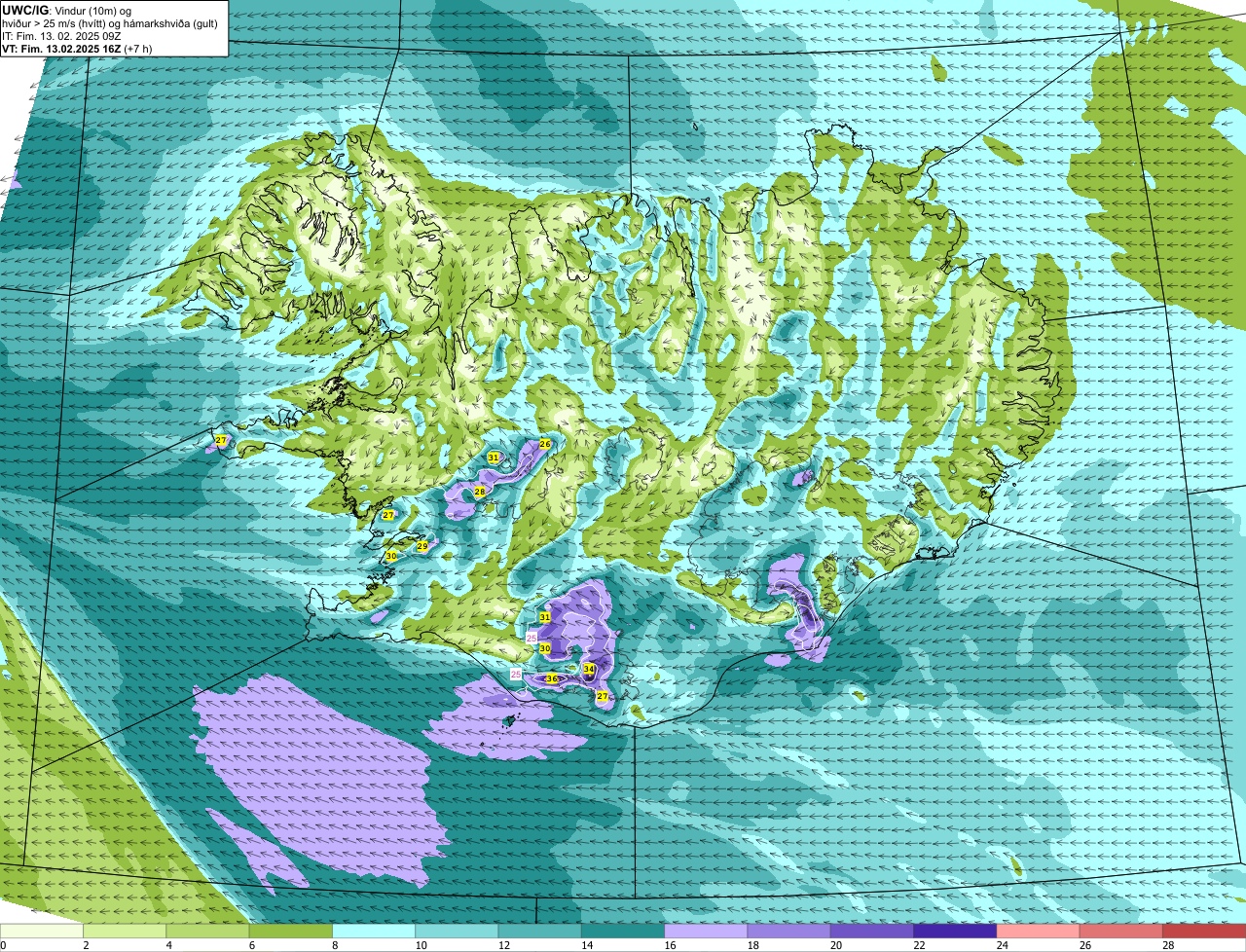Click the 26–28 m/s salmon legend swatch

[x=1121, y=931]
